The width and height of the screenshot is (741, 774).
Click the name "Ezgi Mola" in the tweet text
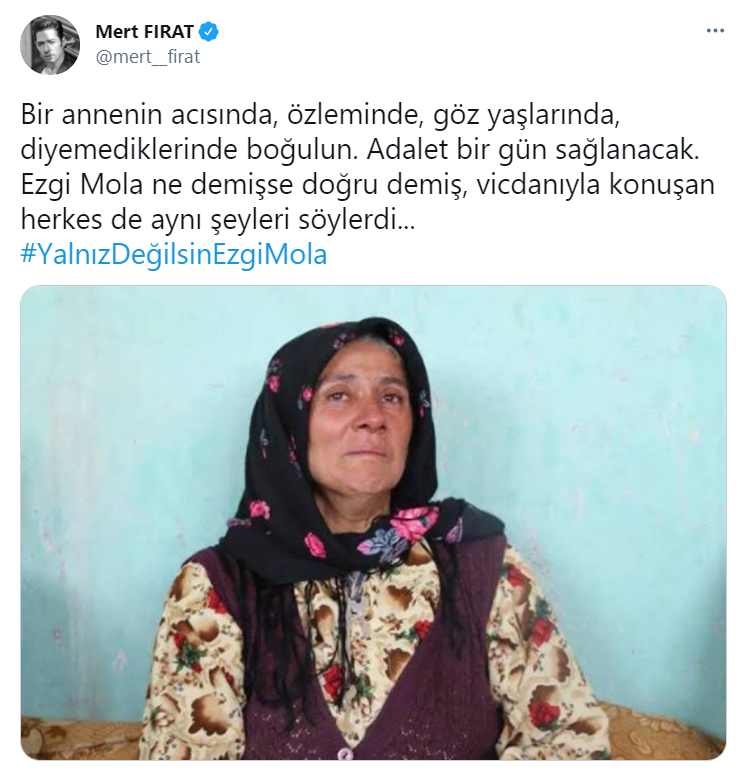pos(82,185)
